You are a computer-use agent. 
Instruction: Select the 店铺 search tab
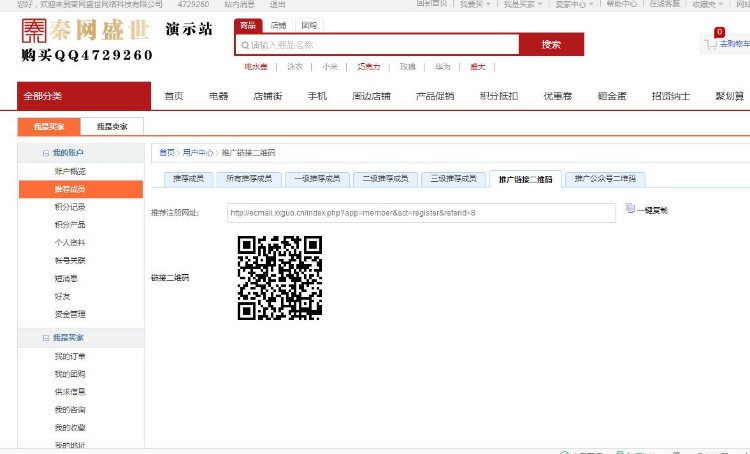(278, 25)
